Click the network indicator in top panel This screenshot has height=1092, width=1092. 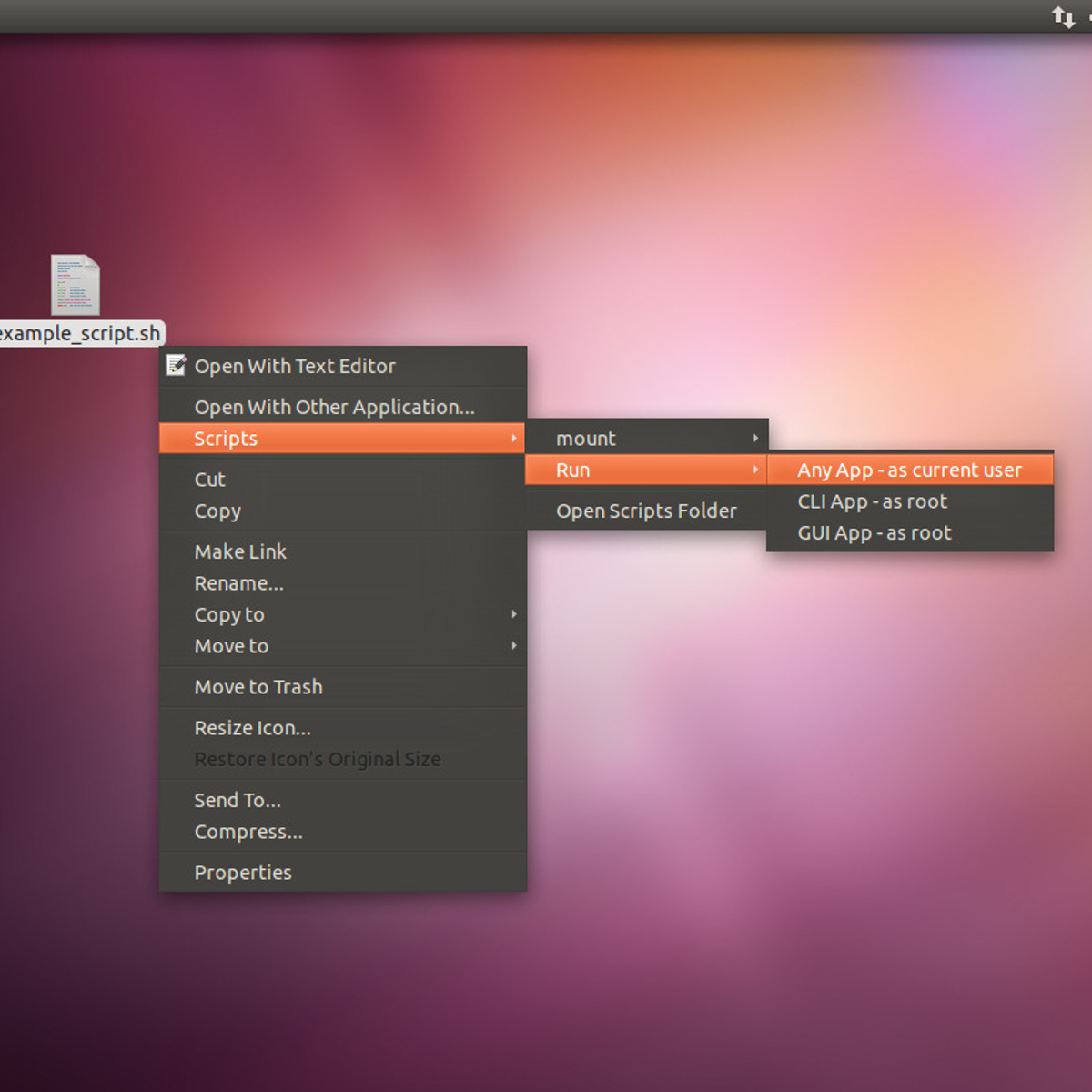pos(1063,16)
